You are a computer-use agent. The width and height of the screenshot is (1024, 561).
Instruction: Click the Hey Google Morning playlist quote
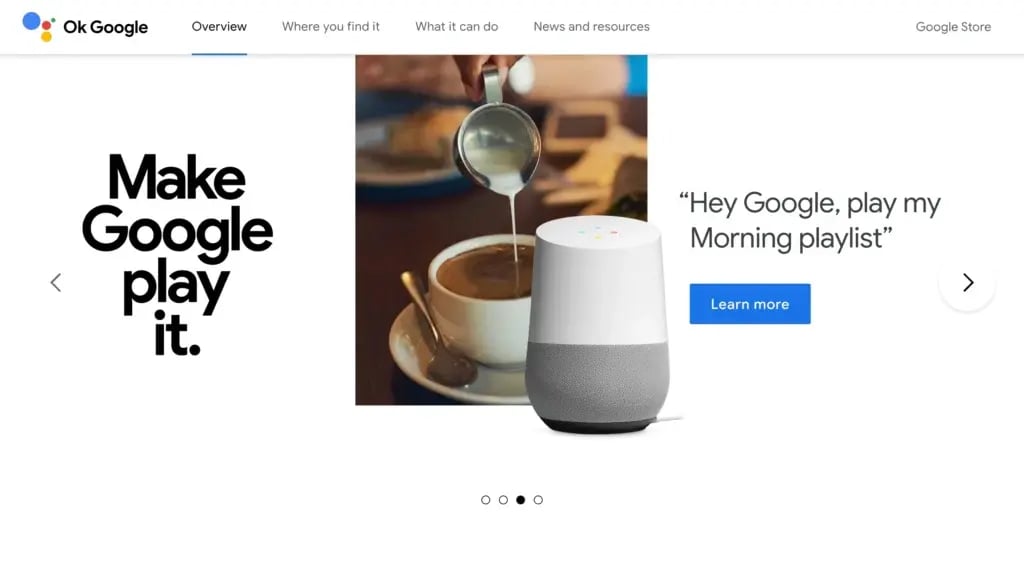(x=810, y=220)
